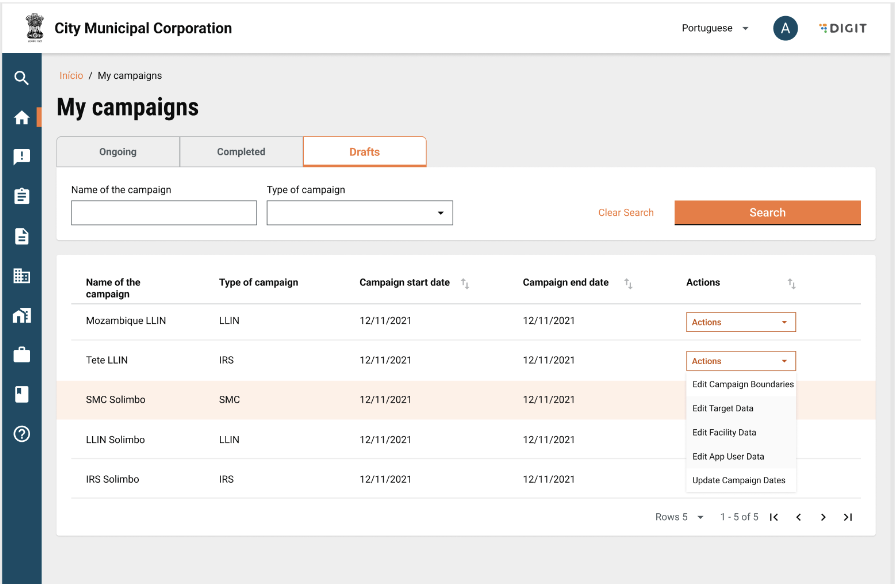Jump to the first page of results

(774, 517)
